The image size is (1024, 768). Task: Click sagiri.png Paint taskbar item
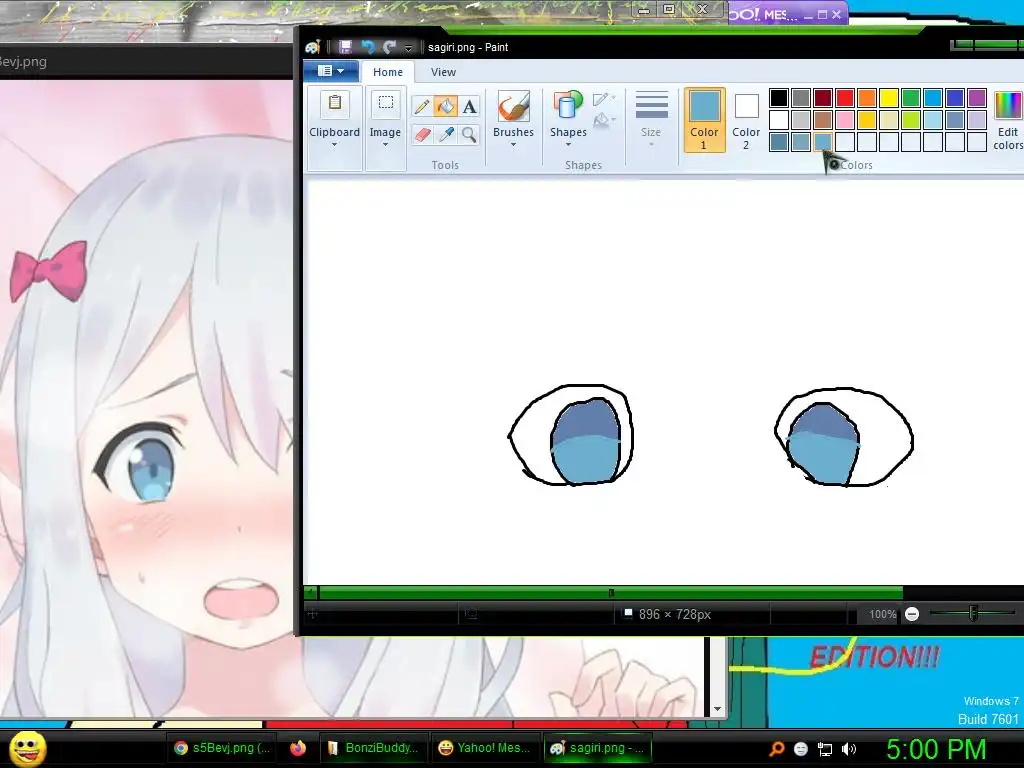(597, 748)
